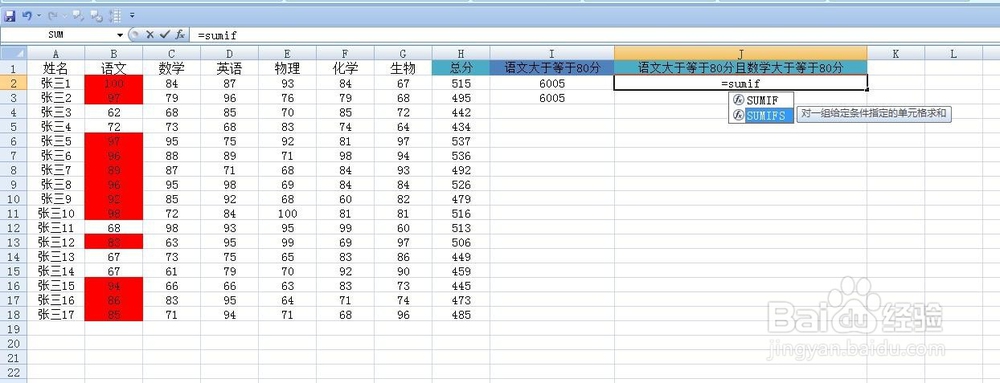The image size is (1000, 383).
Task: Select the SUMIF autocomplete suggestion
Action: coord(761,100)
